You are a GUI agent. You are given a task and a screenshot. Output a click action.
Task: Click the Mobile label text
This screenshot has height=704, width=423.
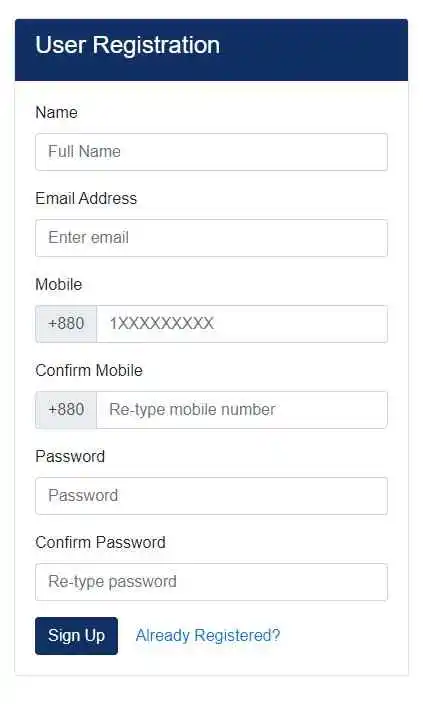click(59, 285)
